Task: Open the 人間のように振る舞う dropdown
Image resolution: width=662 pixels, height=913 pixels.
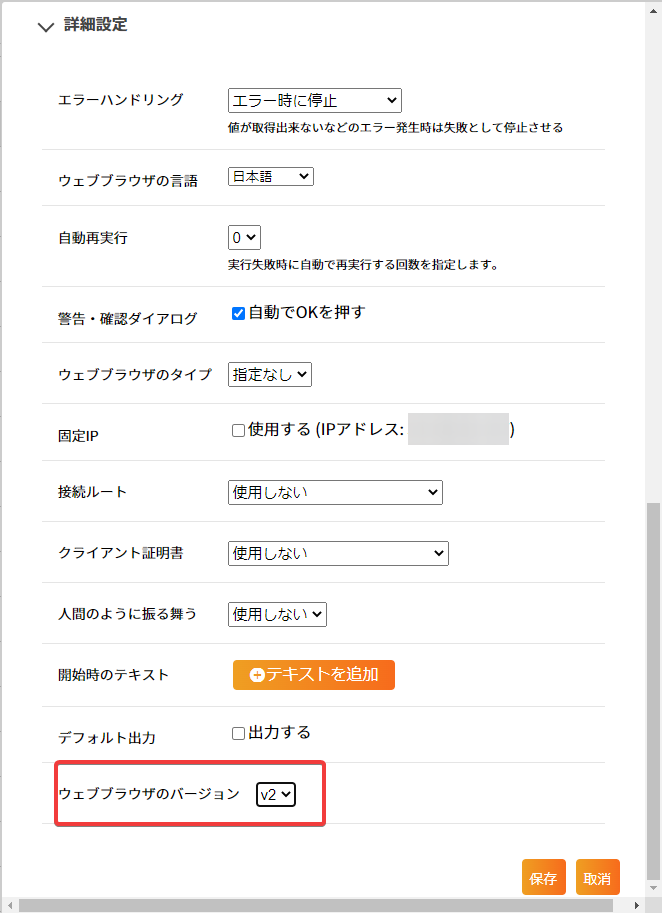Action: click(277, 614)
